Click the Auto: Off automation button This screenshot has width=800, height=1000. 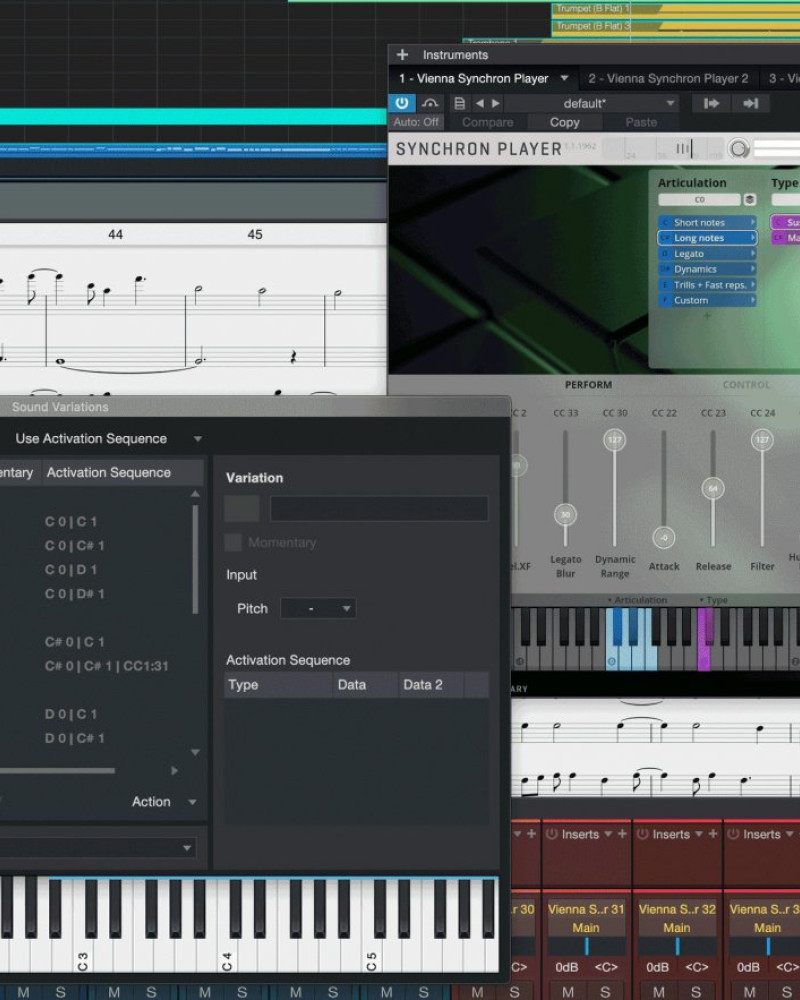tap(416, 122)
